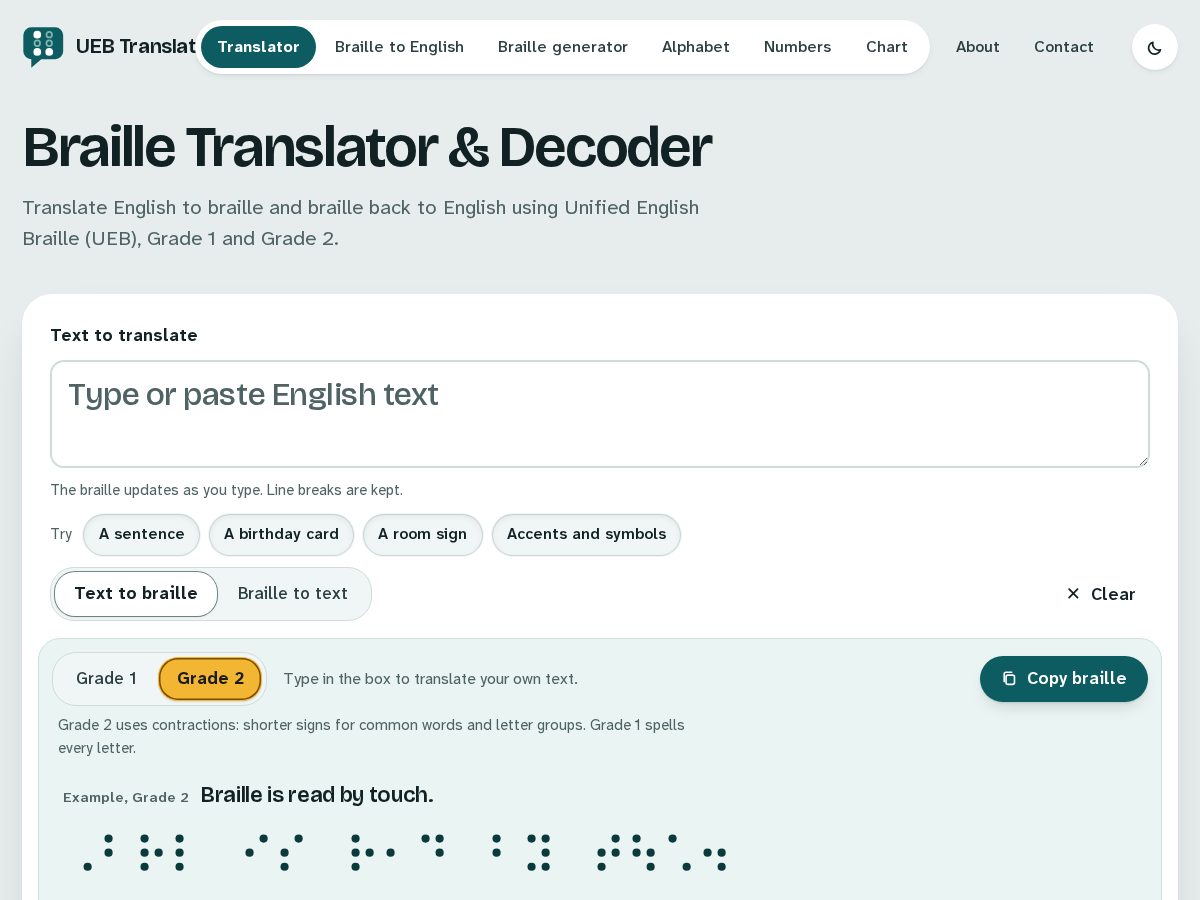Try the 'A room sign' example
This screenshot has width=1200, height=900.
422,535
